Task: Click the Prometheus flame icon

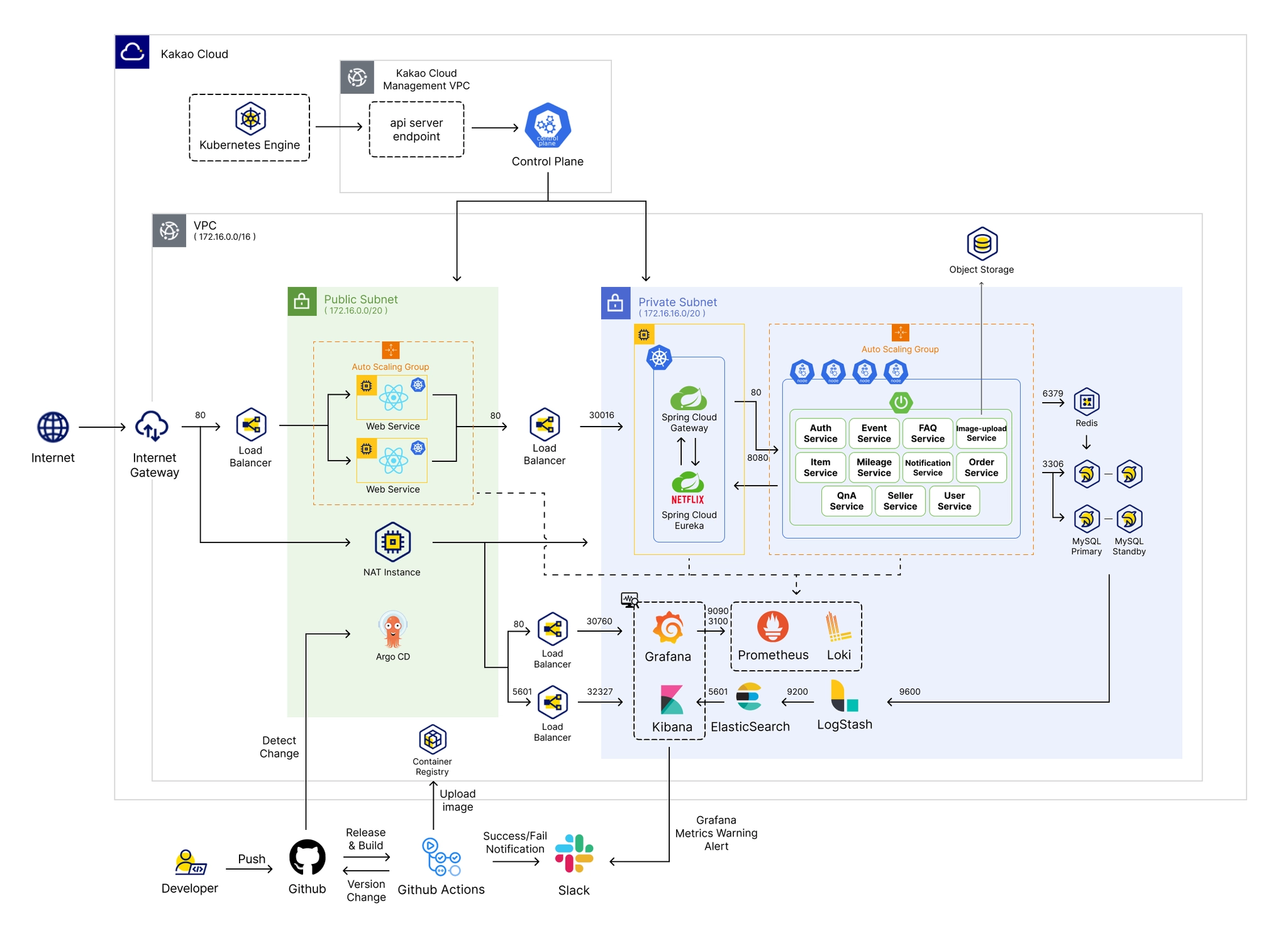Action: [x=772, y=627]
